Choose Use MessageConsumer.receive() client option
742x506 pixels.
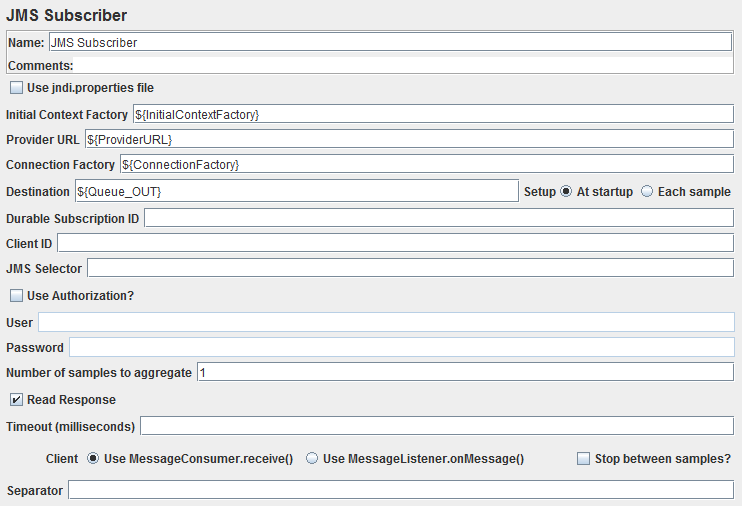coord(94,459)
